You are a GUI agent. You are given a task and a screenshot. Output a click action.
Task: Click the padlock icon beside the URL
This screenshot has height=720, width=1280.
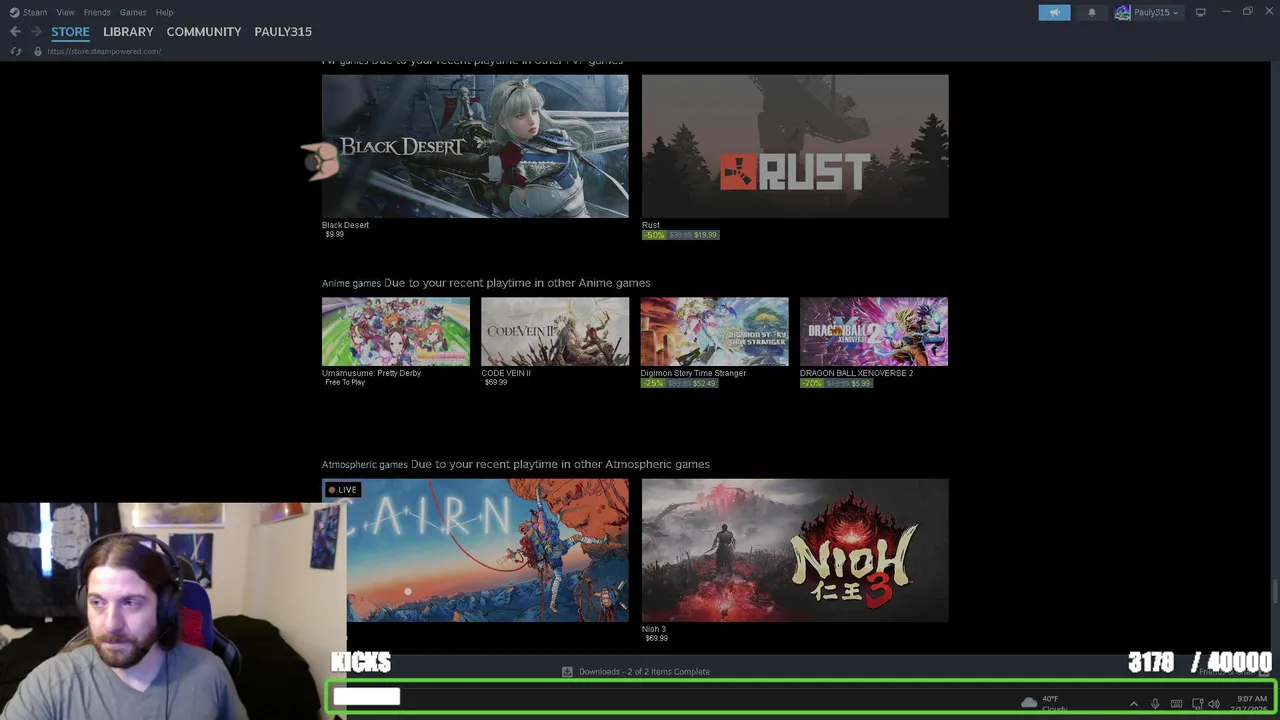point(38,51)
